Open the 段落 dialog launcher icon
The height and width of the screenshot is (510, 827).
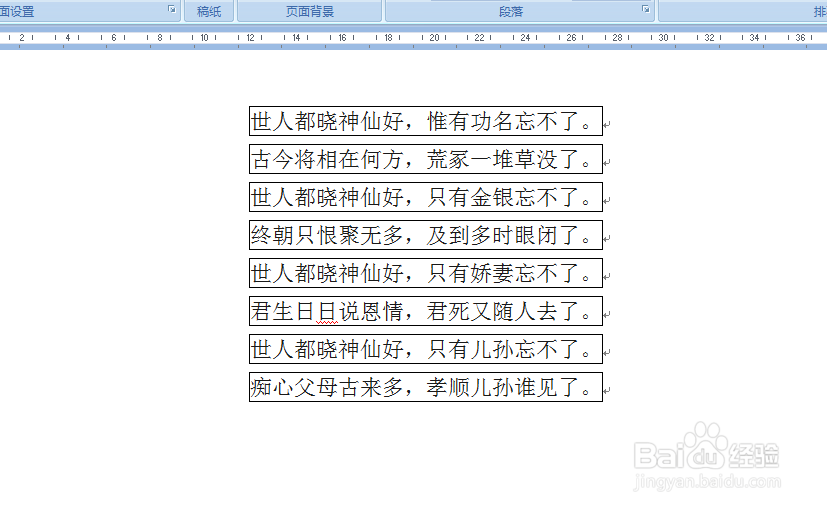point(645,9)
